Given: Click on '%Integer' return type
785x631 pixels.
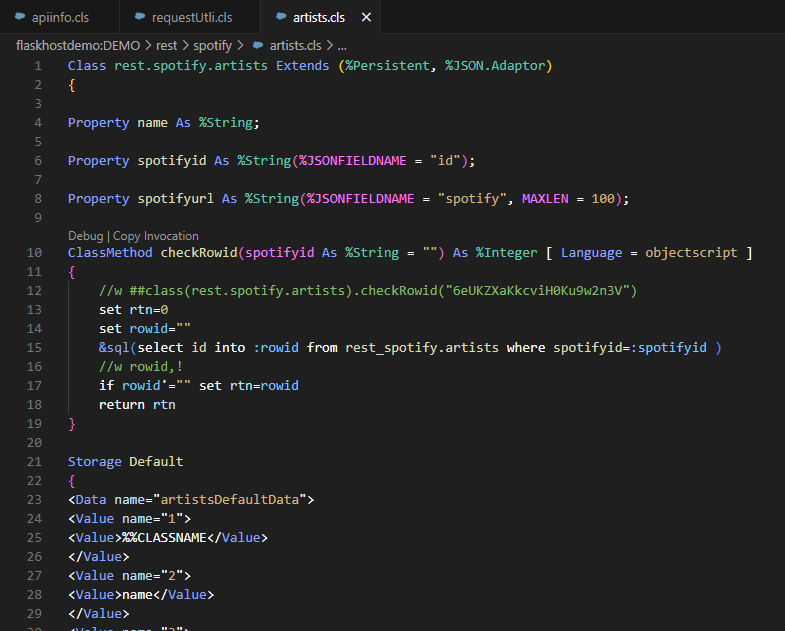Looking at the screenshot, I should click(x=506, y=252).
